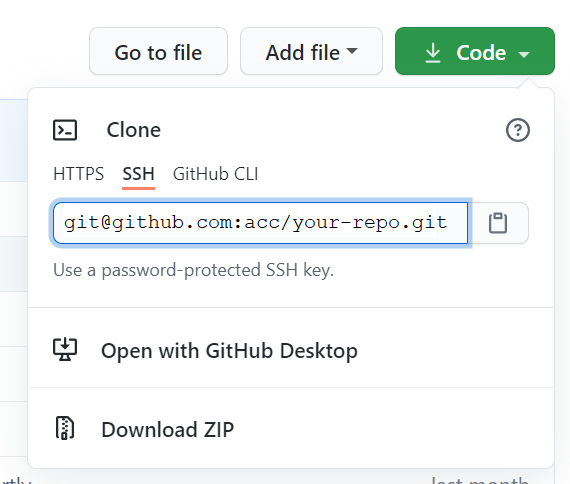This screenshot has width=570, height=484.
Task: Click the terminal icon beside Clone
Action: 65,130
